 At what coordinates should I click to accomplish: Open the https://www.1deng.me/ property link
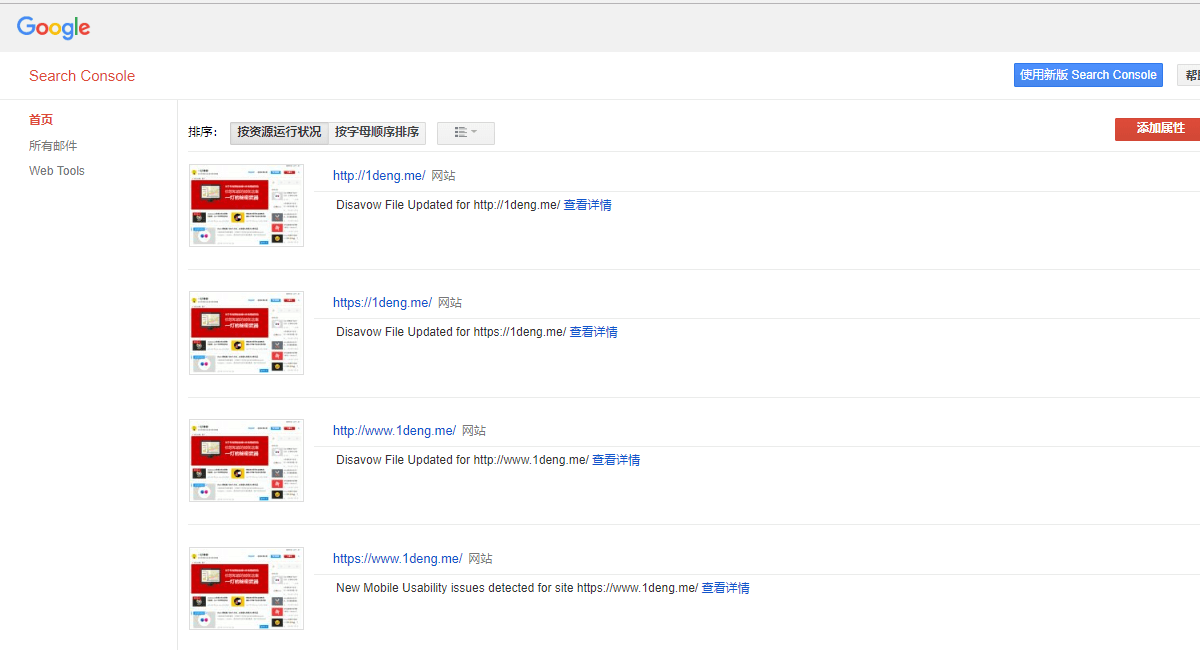[x=397, y=559]
